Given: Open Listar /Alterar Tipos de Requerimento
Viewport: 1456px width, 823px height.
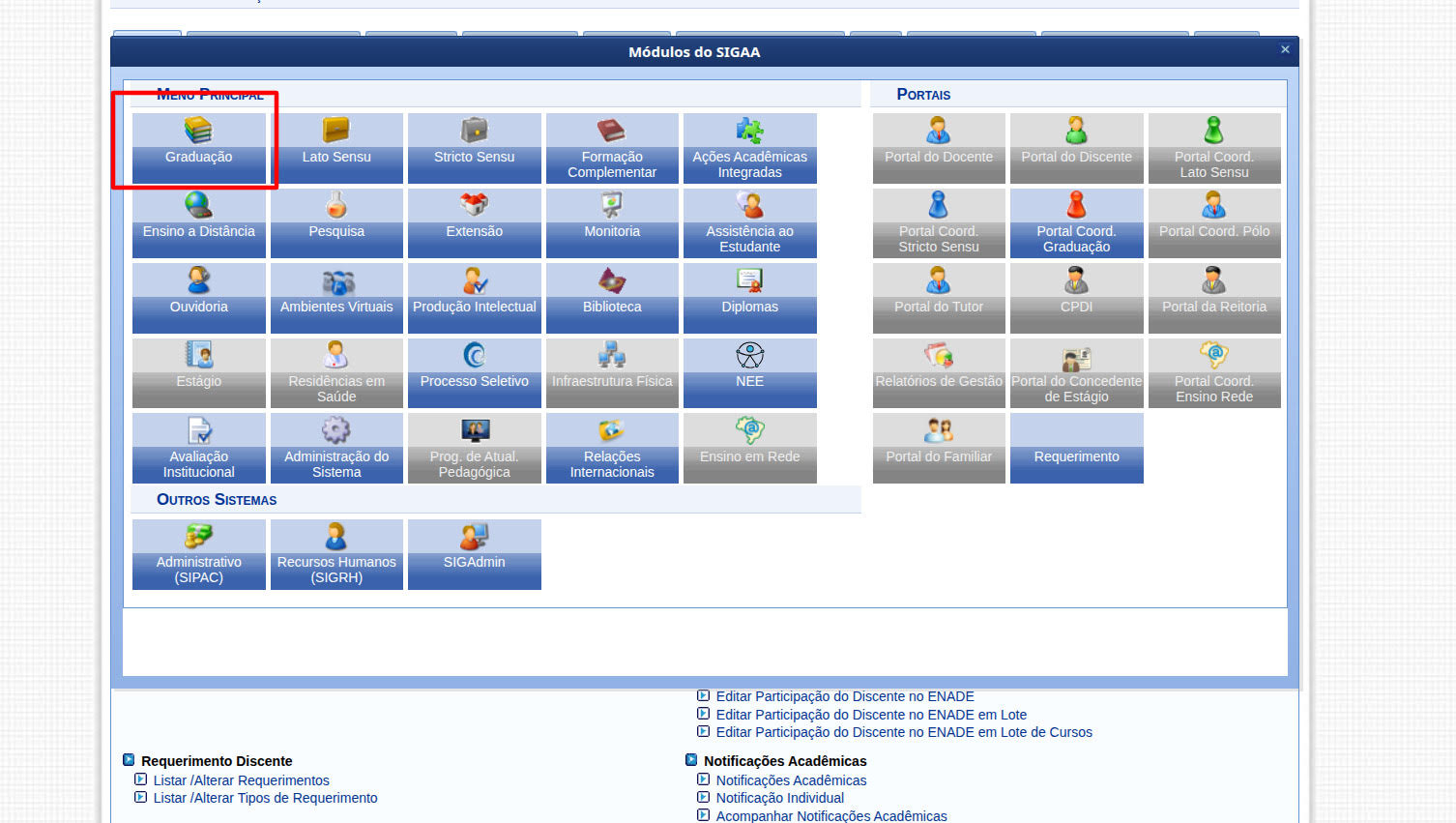Looking at the screenshot, I should (x=265, y=798).
